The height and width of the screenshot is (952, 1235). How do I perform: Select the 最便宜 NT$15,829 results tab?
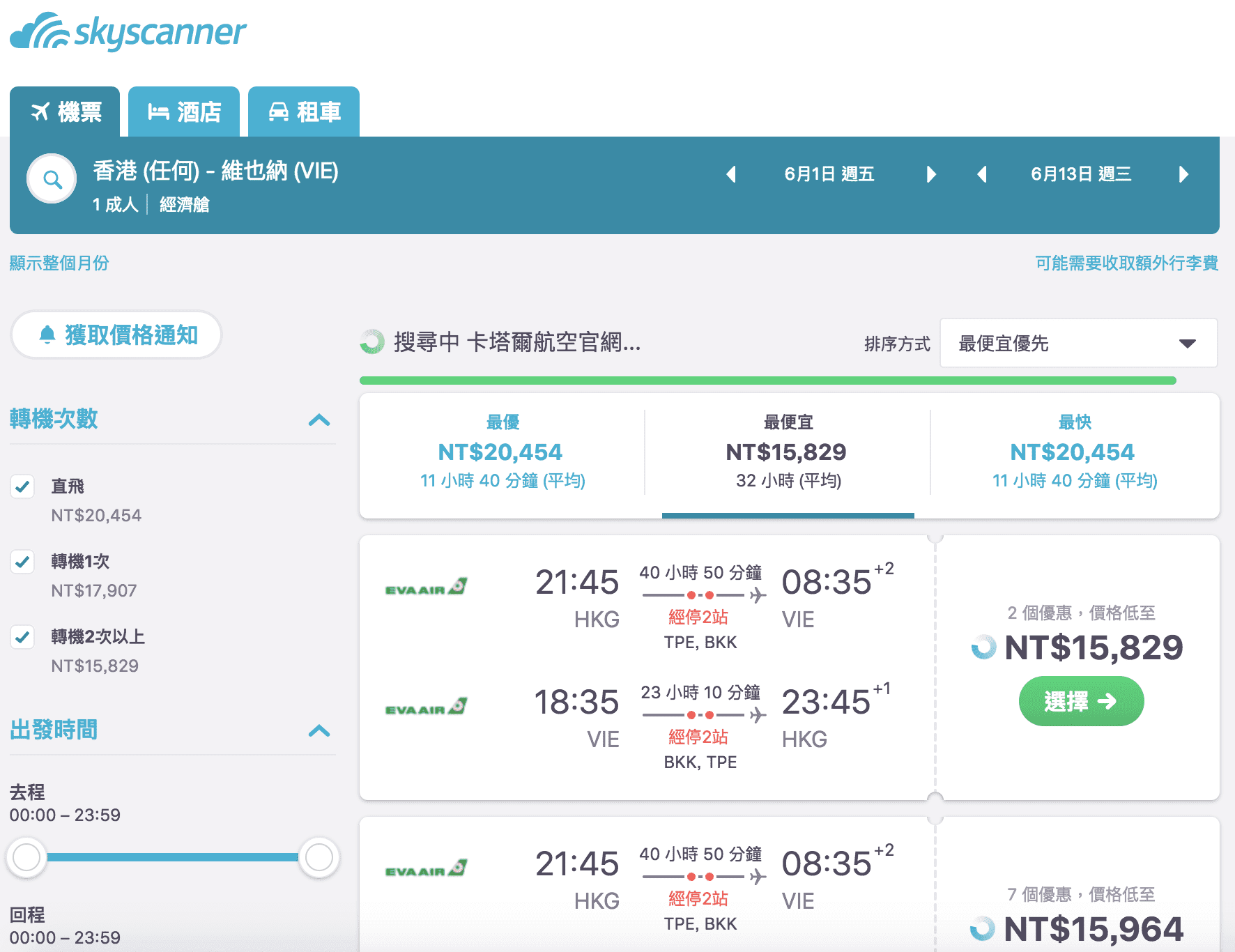(788, 453)
